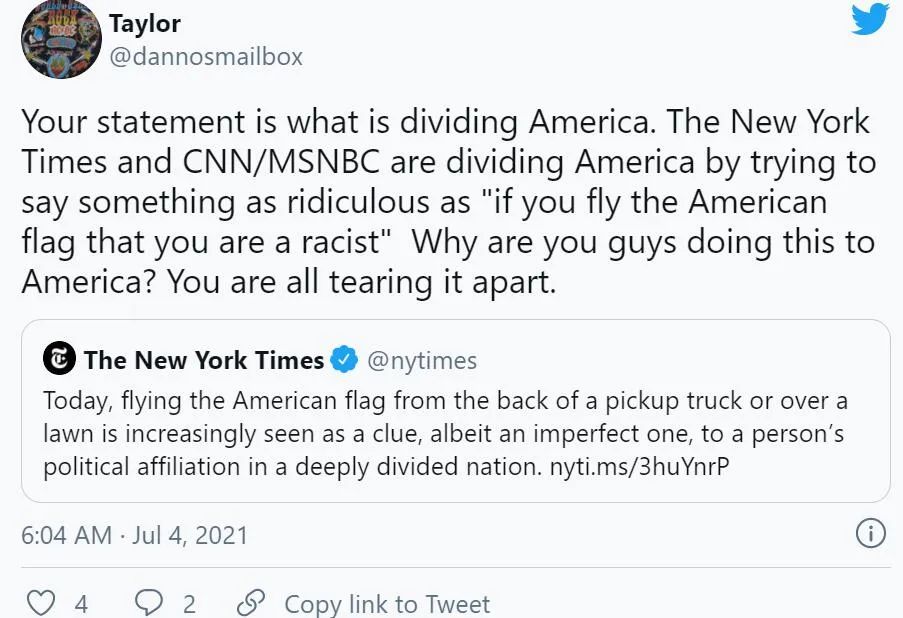903x618 pixels.
Task: Follow the nyti.ms/3huYnrP link
Action: pos(639,466)
